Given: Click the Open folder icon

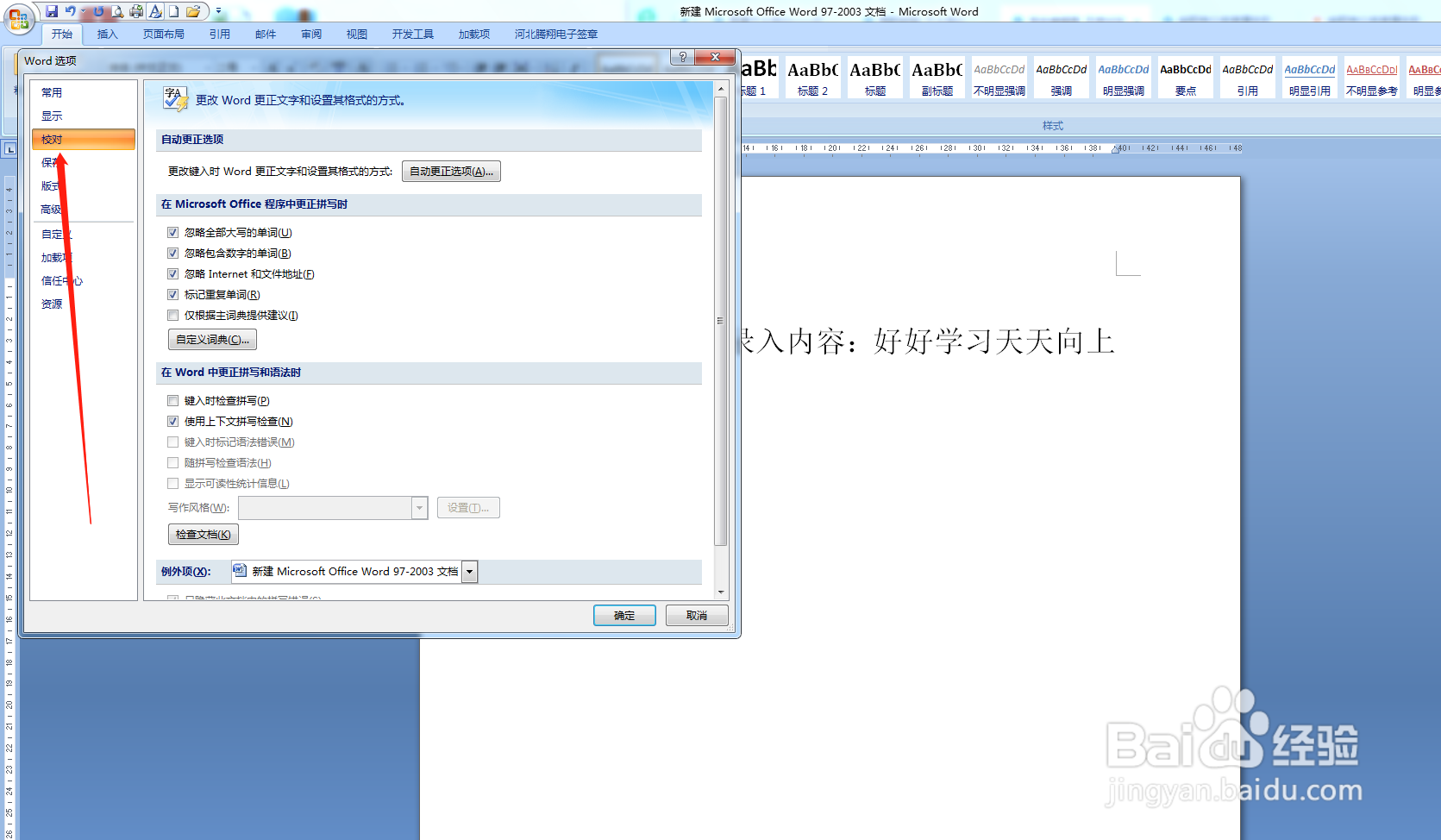Looking at the screenshot, I should 193,11.
